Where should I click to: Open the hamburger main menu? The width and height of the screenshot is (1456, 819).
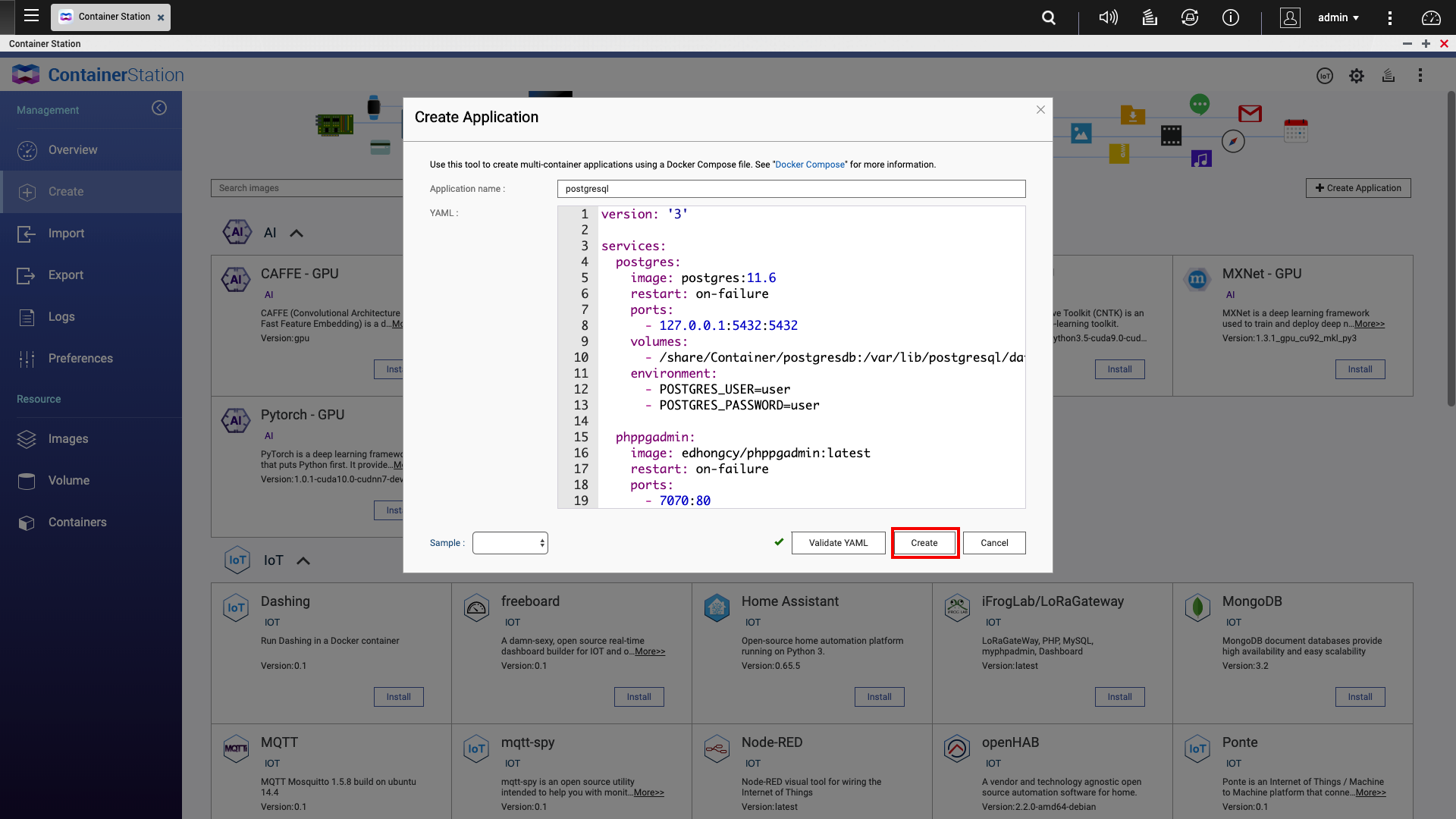click(31, 16)
